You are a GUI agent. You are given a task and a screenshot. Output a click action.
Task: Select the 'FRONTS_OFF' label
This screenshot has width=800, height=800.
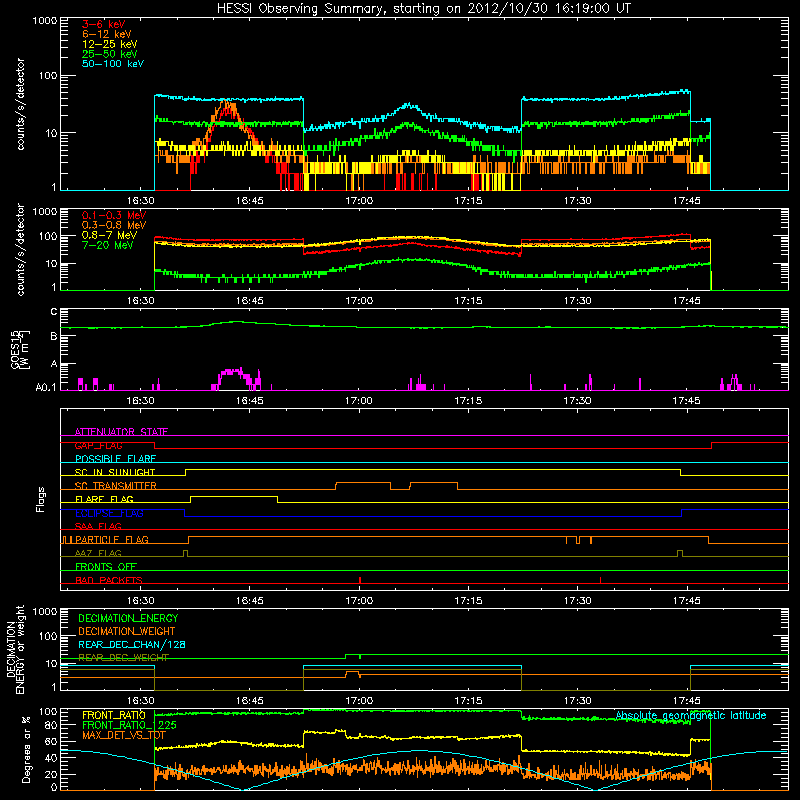(x=106, y=566)
